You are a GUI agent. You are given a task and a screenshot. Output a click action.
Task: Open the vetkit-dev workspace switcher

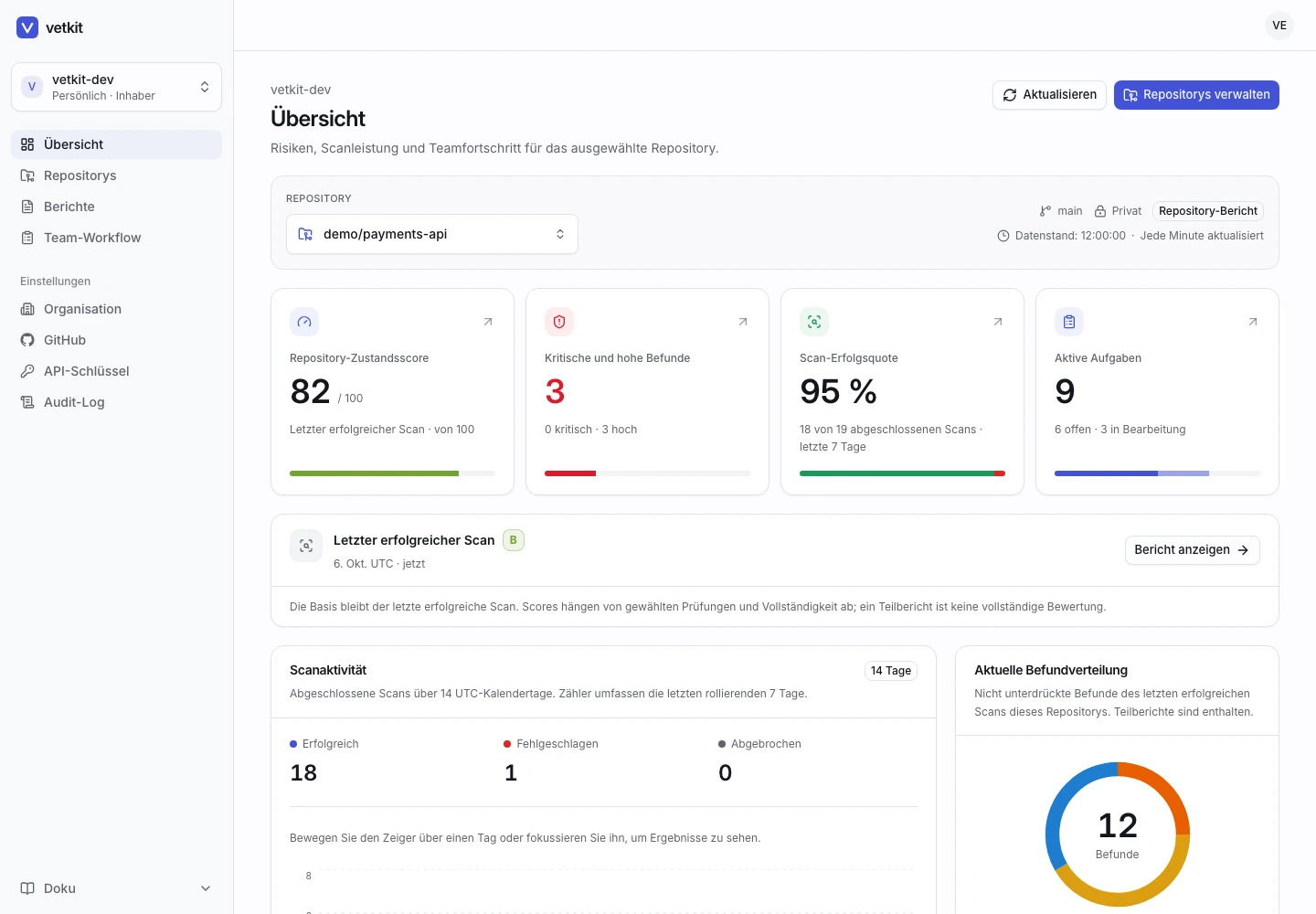[x=117, y=87]
